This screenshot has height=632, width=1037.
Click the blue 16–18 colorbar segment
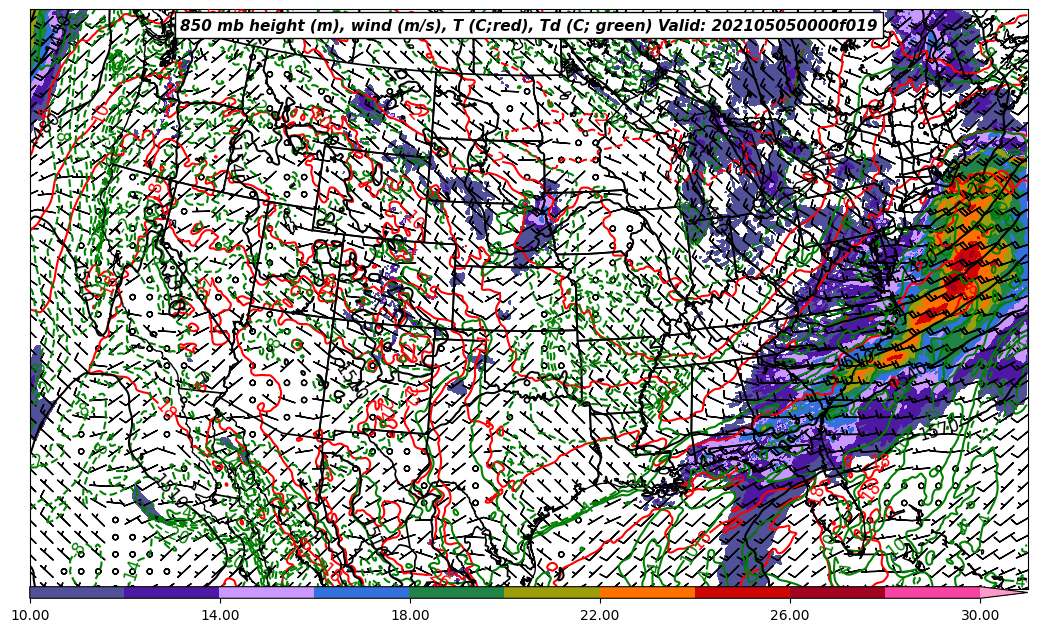click(362, 593)
